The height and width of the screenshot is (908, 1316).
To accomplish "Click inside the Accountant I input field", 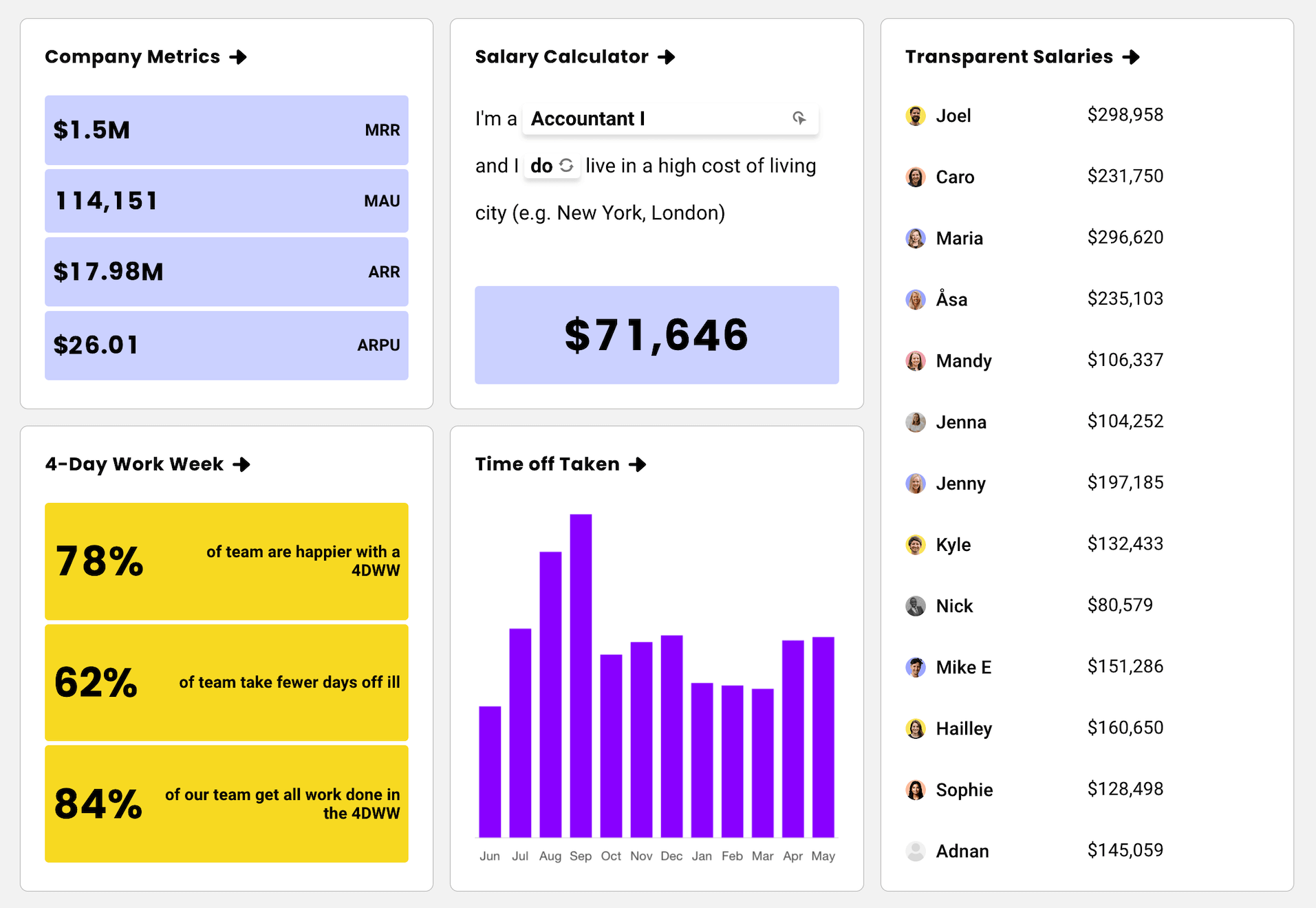I will 655,118.
